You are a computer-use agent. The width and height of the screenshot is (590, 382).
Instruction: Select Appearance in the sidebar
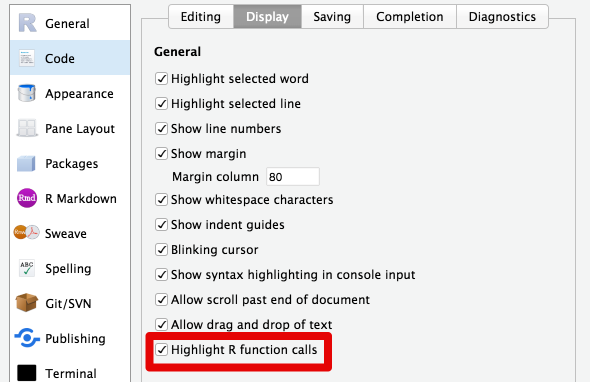click(x=79, y=94)
